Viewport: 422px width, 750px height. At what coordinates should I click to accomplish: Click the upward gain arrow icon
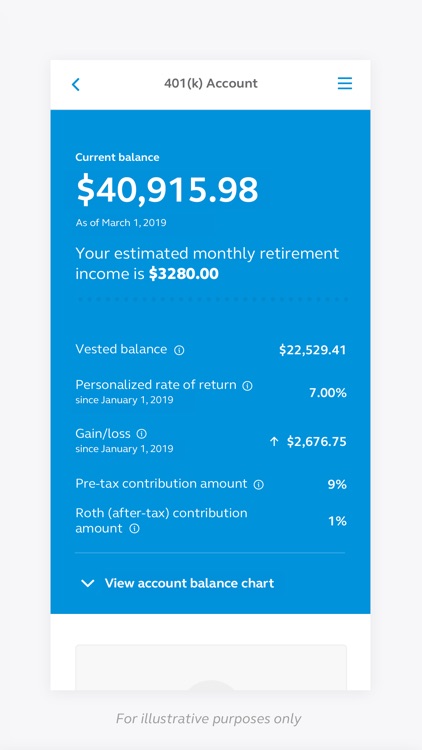pyautogui.click(x=274, y=441)
